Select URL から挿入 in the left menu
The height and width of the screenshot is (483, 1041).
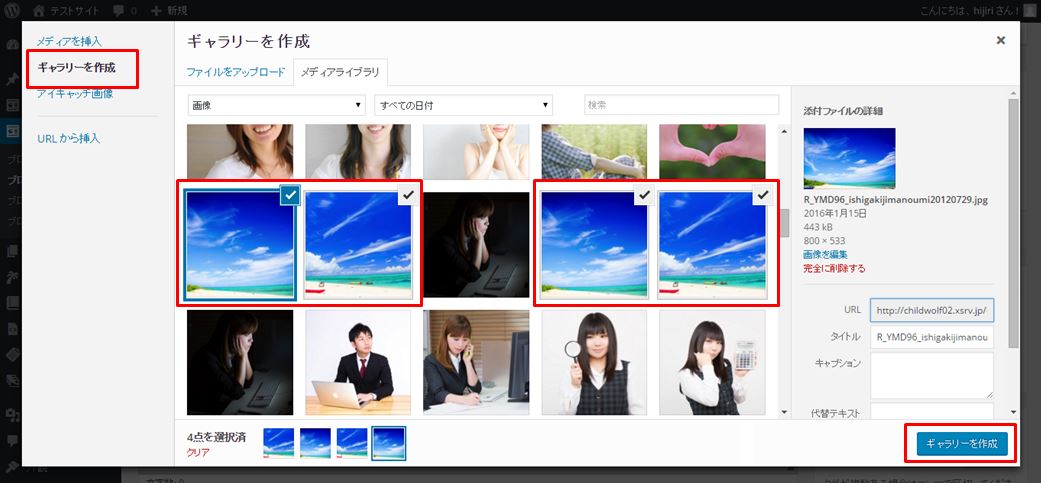click(x=69, y=139)
